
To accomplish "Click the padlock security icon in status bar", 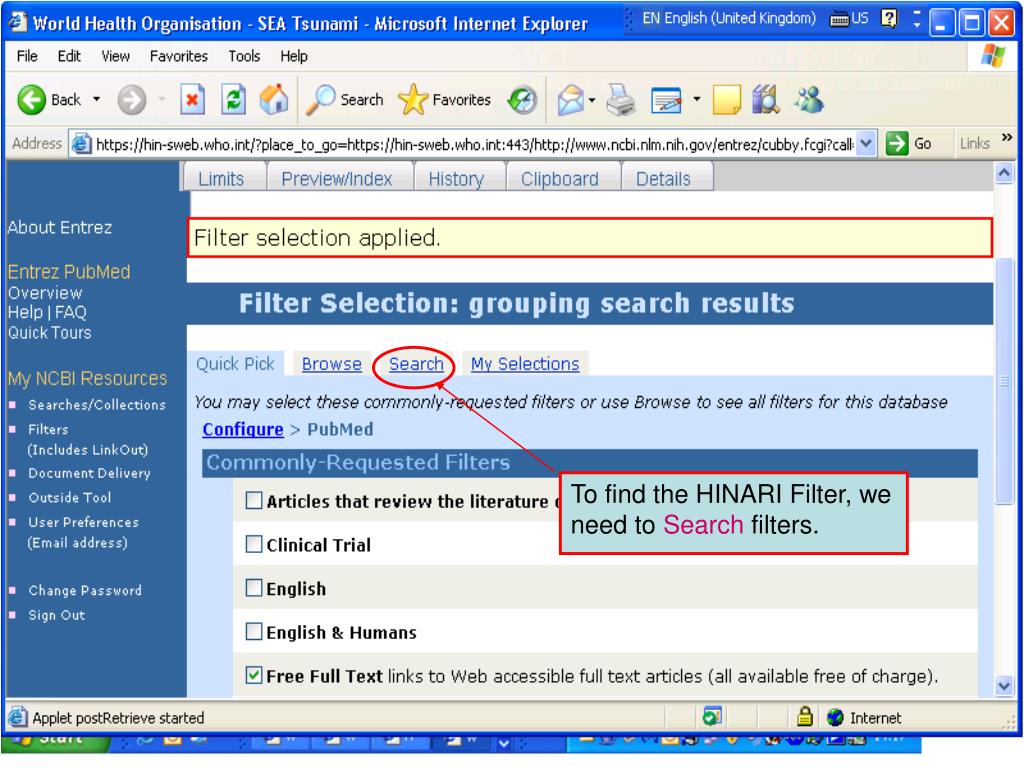I will click(x=805, y=717).
